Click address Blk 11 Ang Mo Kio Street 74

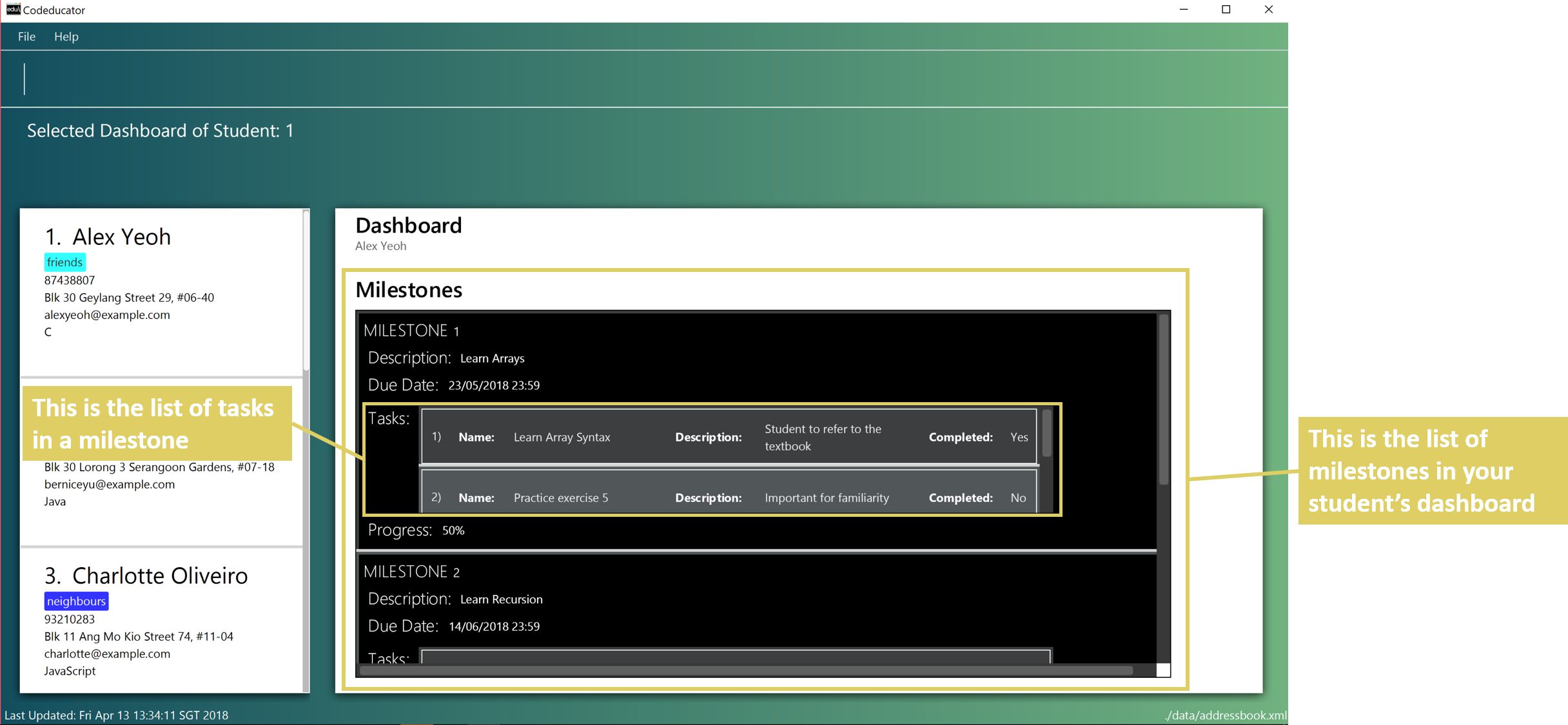click(x=139, y=637)
